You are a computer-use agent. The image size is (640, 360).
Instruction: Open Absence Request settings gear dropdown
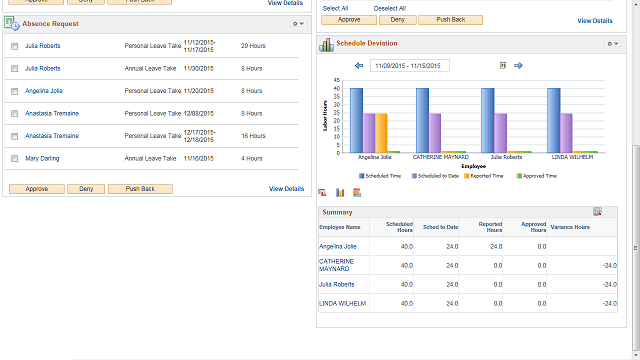coord(298,24)
